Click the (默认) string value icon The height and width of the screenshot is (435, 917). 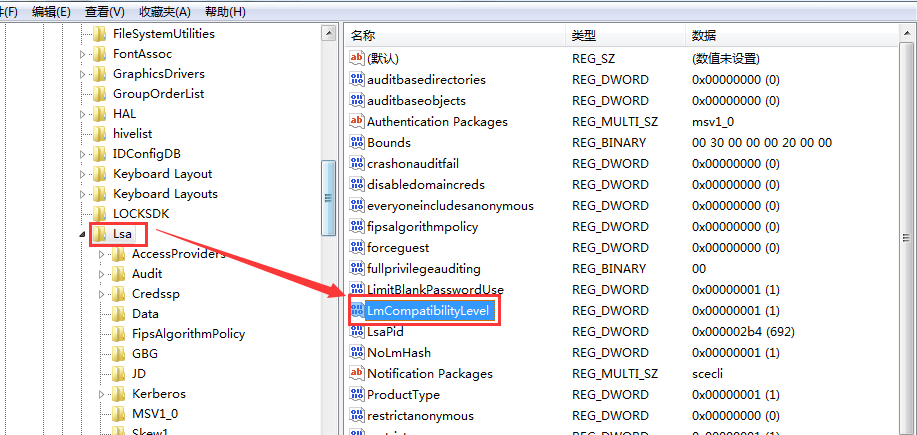357,58
